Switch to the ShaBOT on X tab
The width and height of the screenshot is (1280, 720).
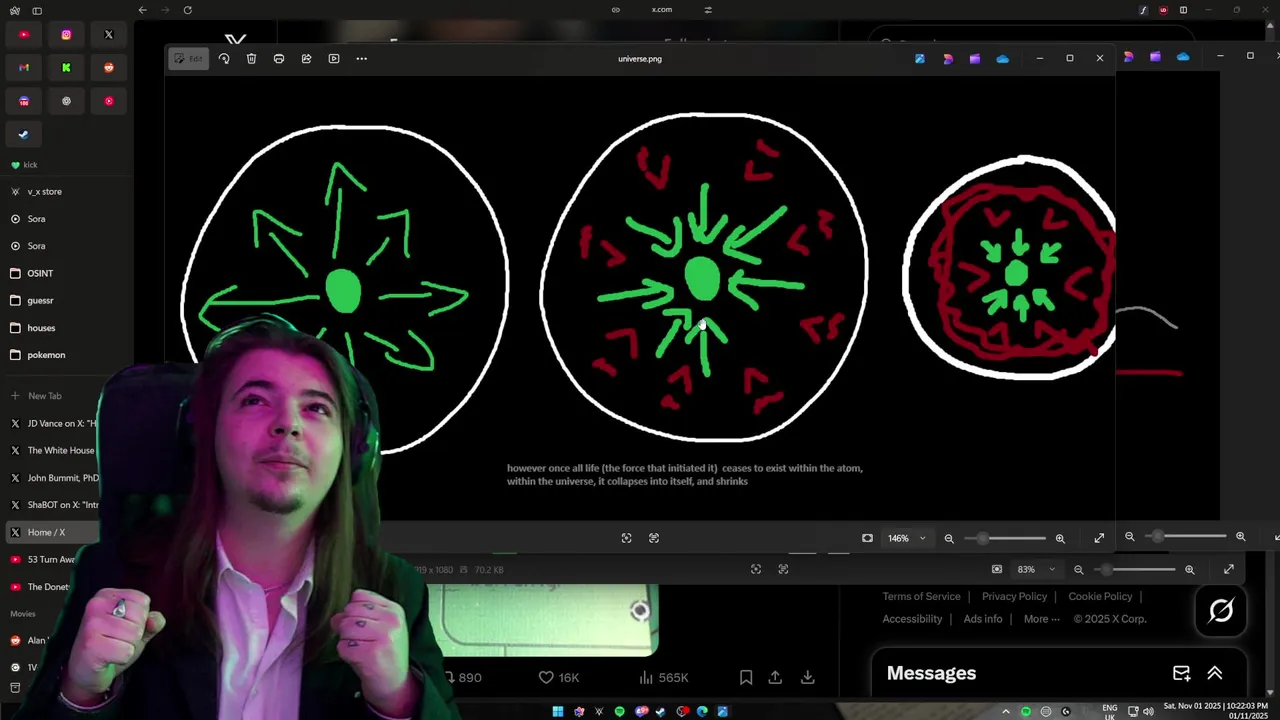[x=52, y=505]
